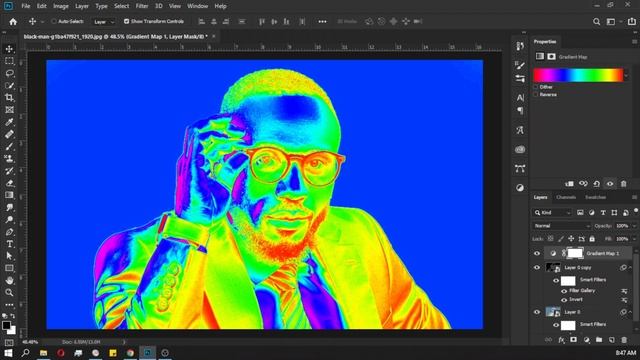
Task: Switch to the Channels tab
Action: 566,198
